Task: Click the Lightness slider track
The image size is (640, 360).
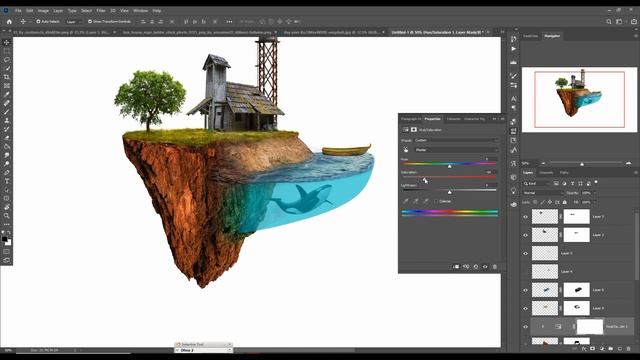Action: [x=449, y=190]
